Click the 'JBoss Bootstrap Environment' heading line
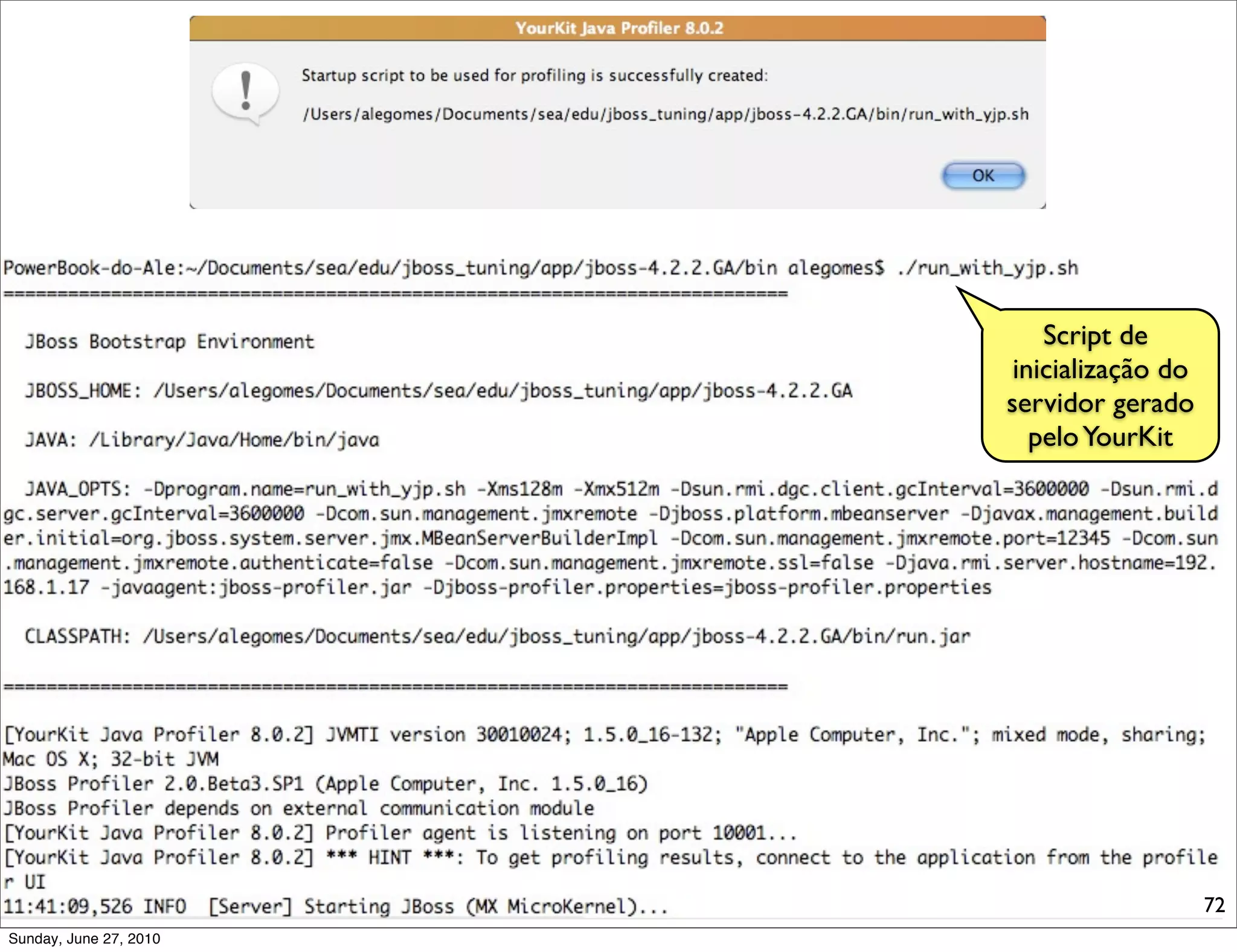 [169, 342]
